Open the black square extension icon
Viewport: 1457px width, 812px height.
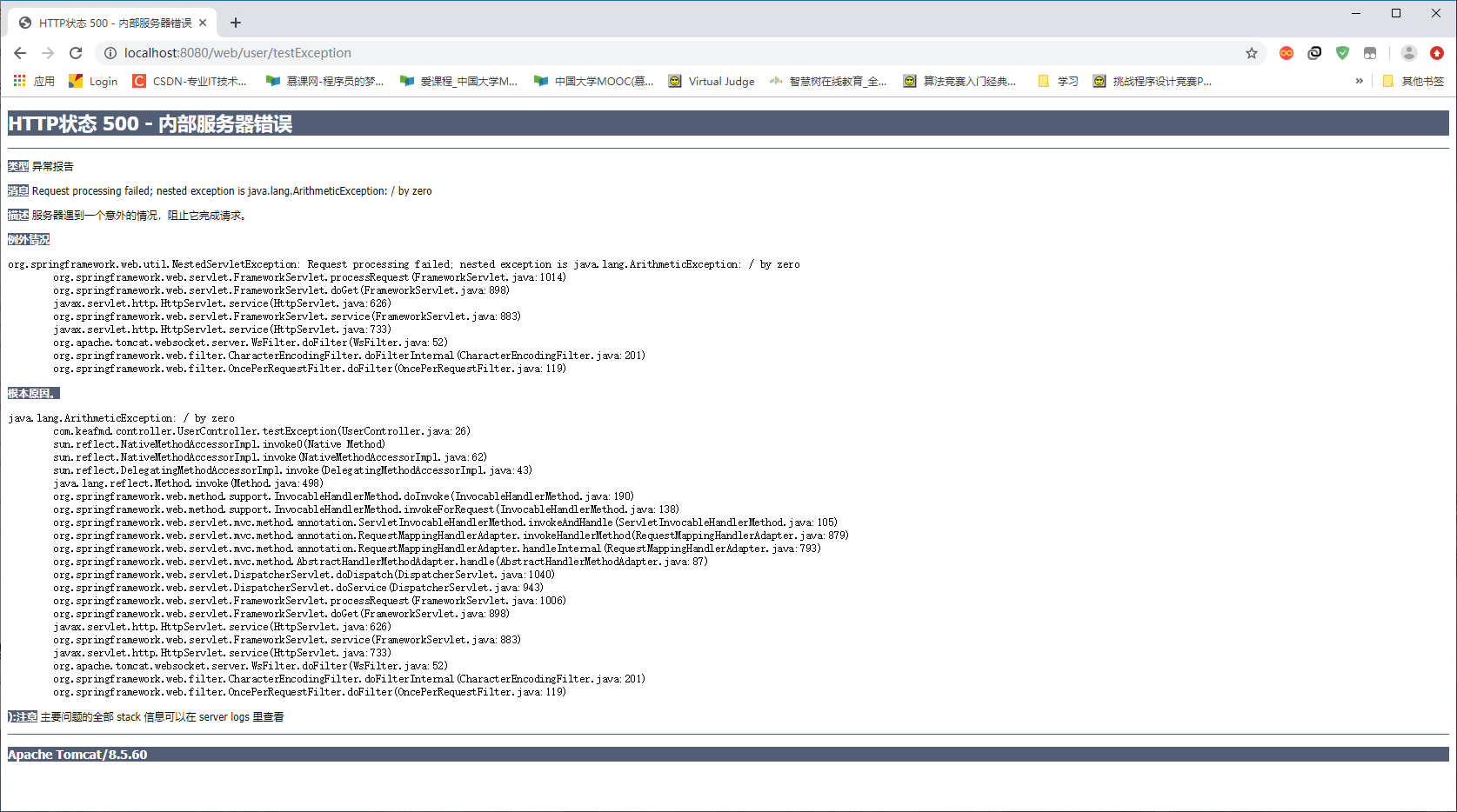1314,53
